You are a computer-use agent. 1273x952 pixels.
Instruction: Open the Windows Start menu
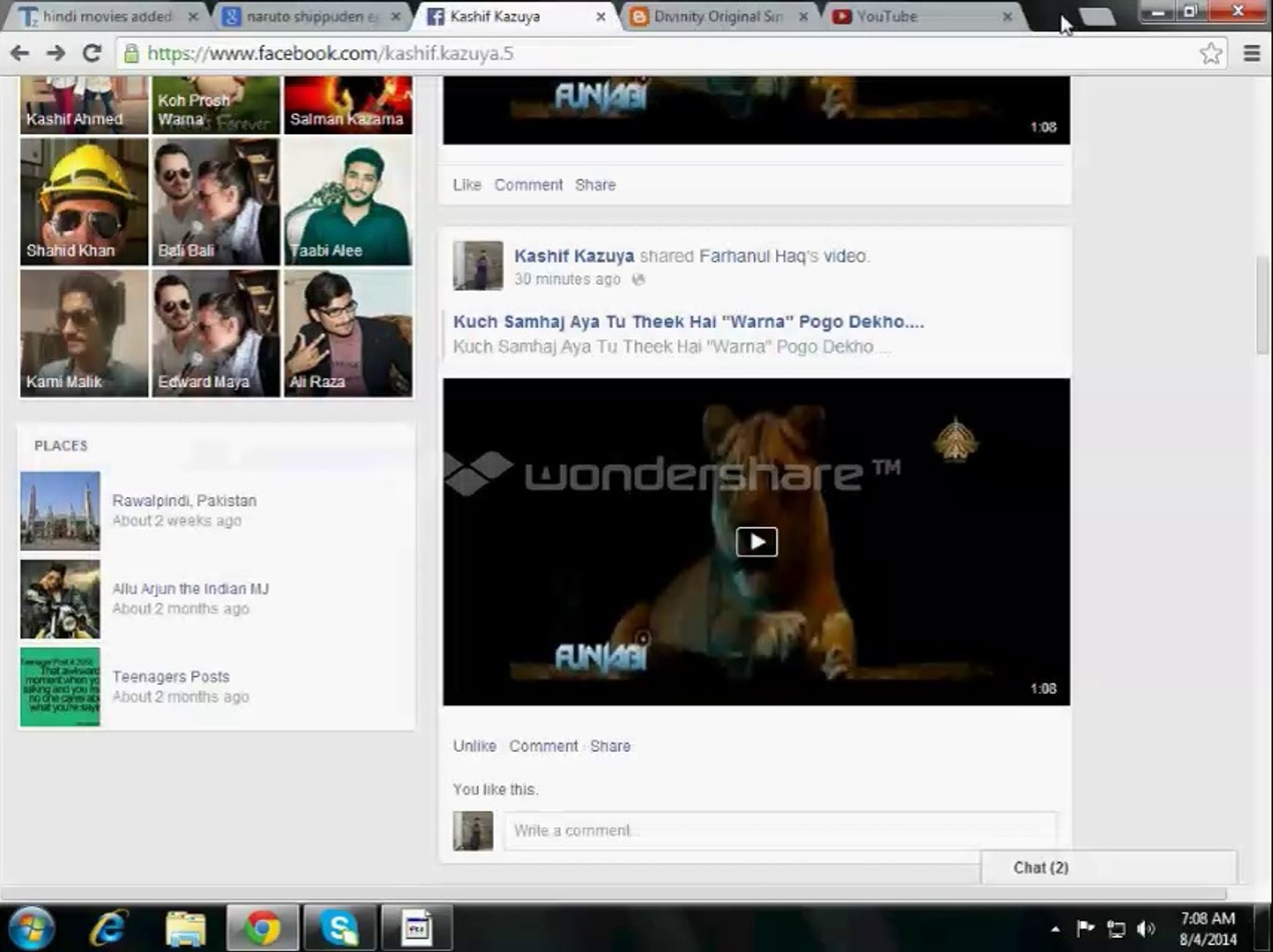coord(30,928)
